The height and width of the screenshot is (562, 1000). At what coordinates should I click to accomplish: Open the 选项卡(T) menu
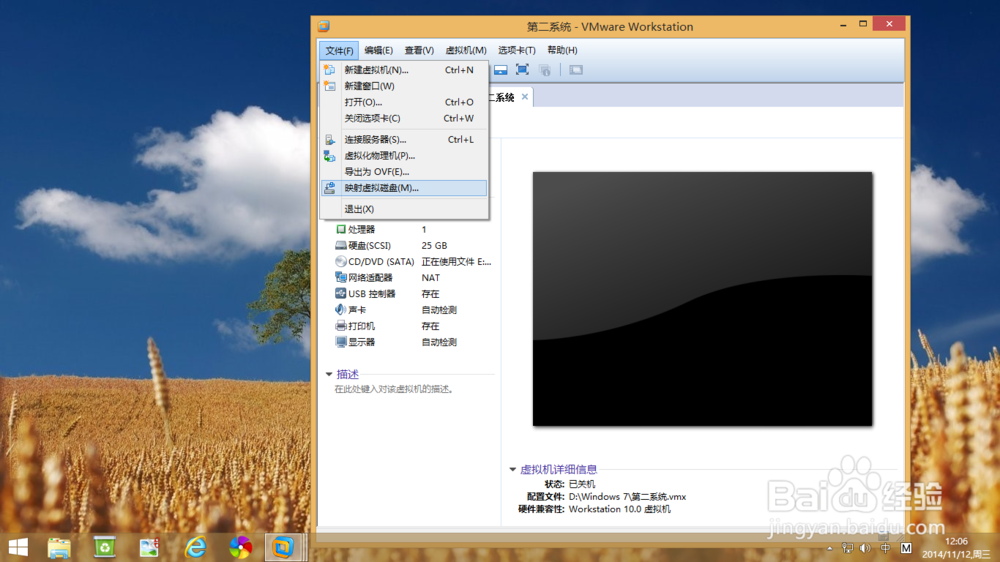(517, 50)
